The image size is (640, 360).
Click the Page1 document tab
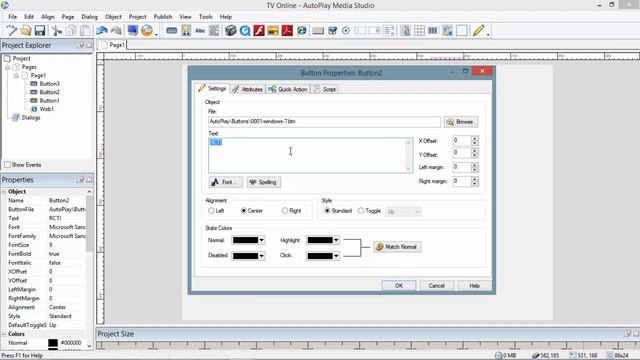(113, 45)
